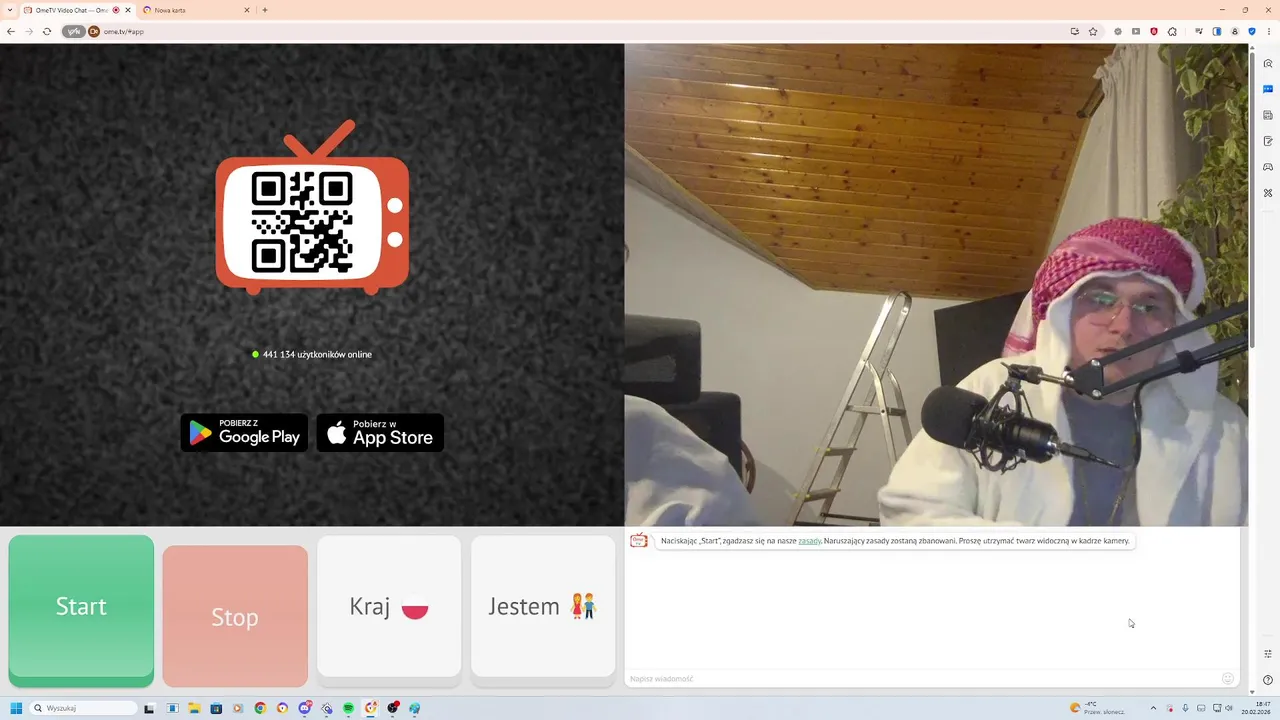
Task: Click the red shield extension icon
Action: (x=1154, y=31)
